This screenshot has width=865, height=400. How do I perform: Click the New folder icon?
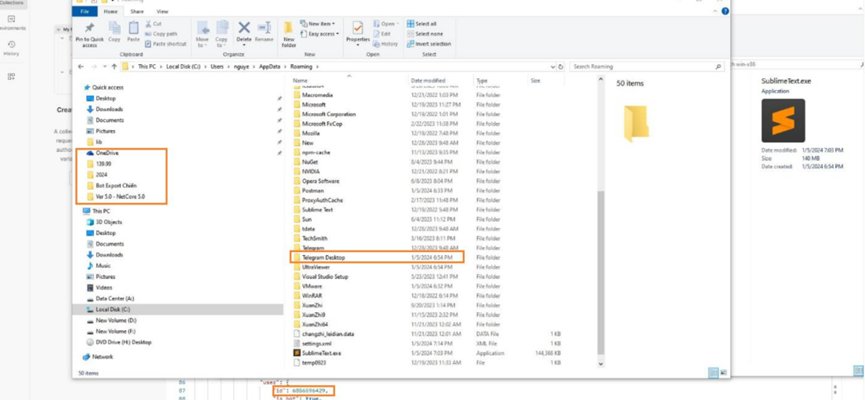coord(288,33)
